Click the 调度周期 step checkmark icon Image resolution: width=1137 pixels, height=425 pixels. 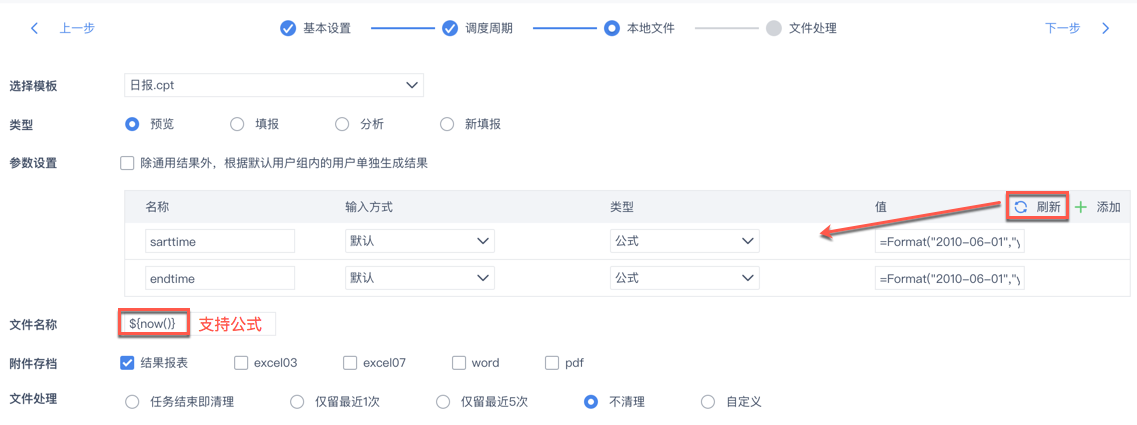pos(450,28)
